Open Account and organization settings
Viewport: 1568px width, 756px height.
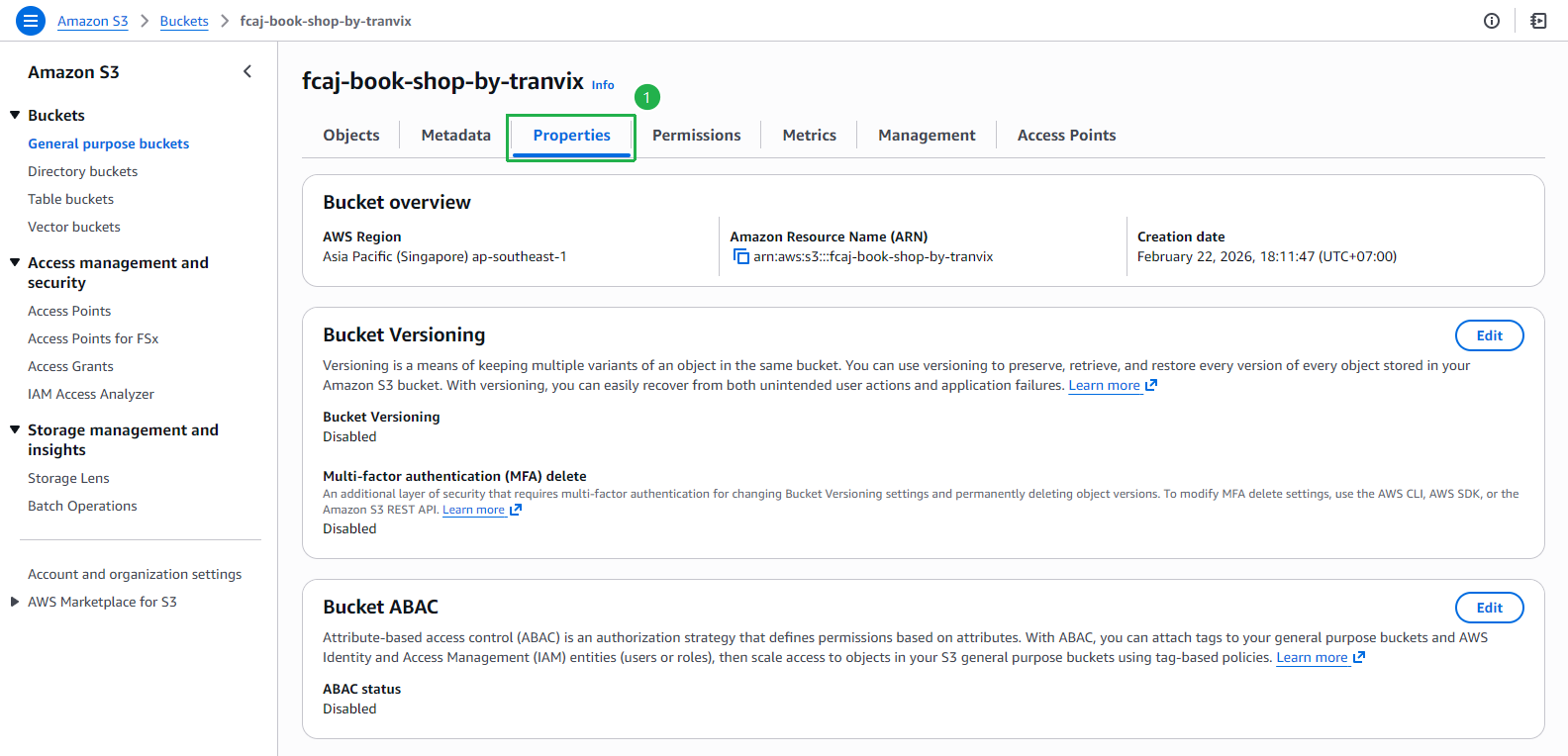click(x=135, y=574)
